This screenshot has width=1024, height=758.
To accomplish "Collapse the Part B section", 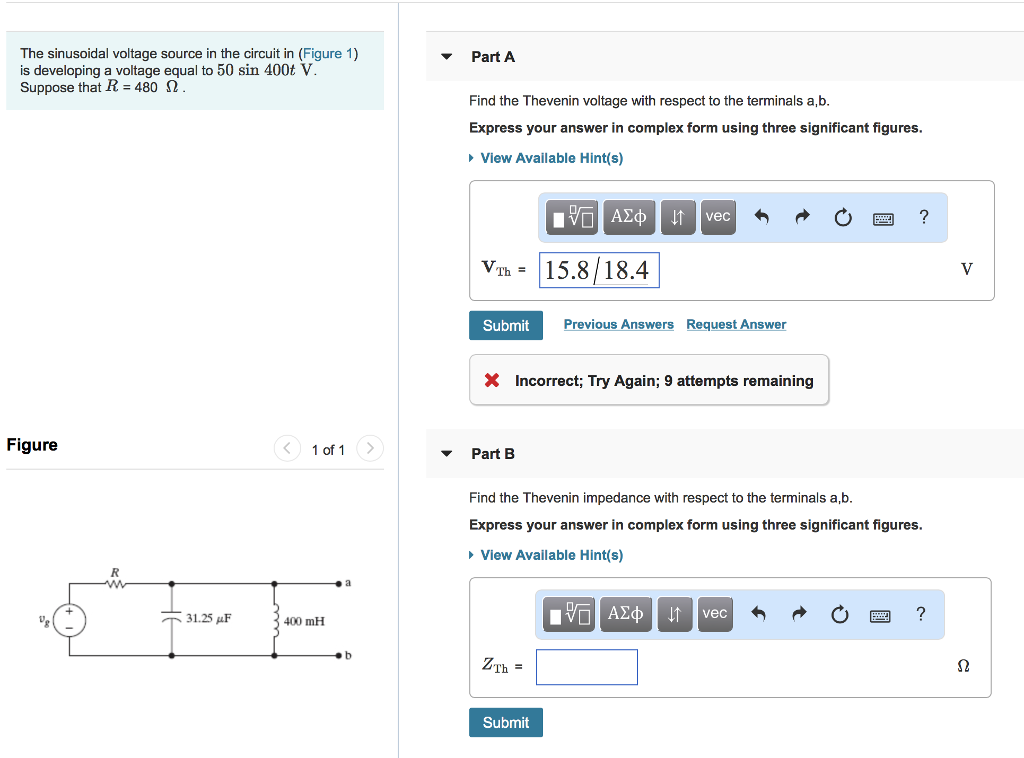I will click(446, 453).
